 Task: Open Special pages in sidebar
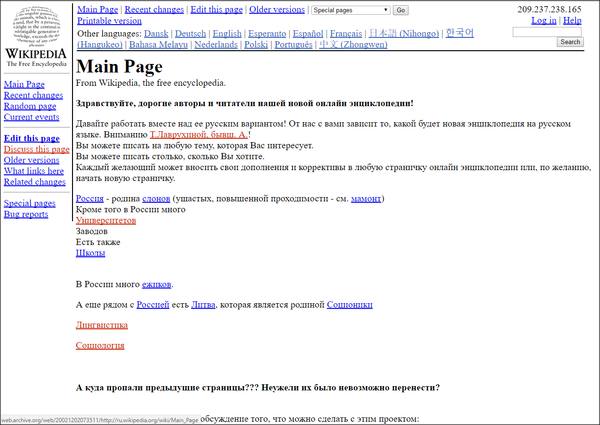pyautogui.click(x=29, y=204)
